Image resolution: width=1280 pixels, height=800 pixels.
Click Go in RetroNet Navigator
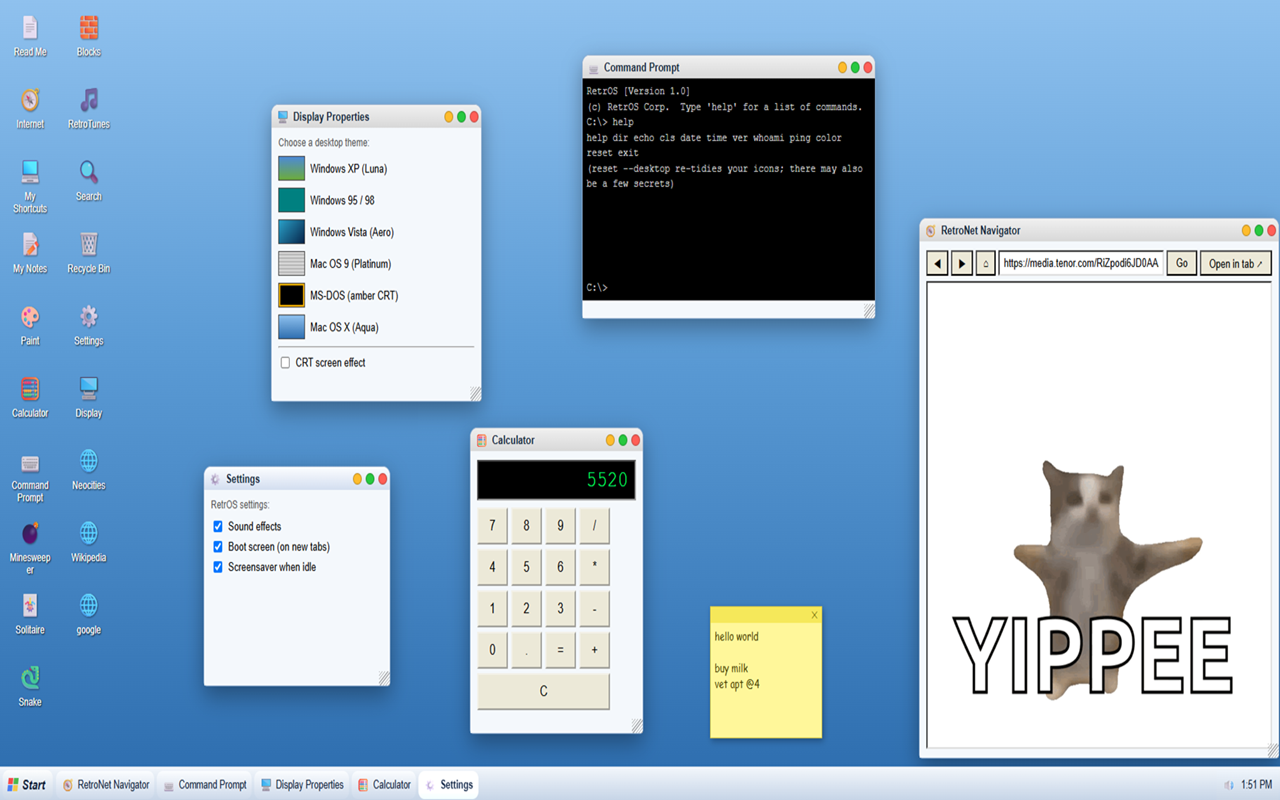coord(1182,263)
